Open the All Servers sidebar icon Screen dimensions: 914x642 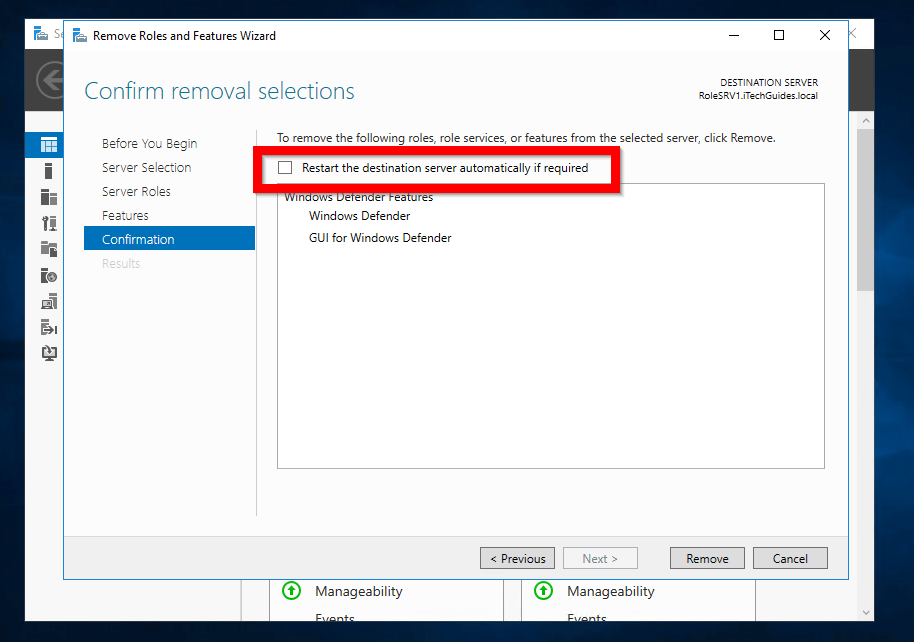click(x=48, y=197)
